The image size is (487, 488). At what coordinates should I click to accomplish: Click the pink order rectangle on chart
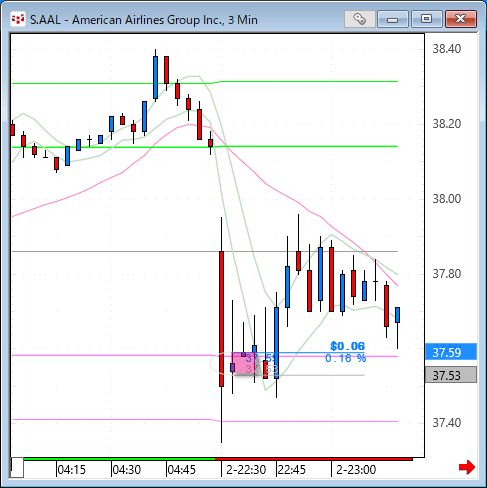coord(245,363)
